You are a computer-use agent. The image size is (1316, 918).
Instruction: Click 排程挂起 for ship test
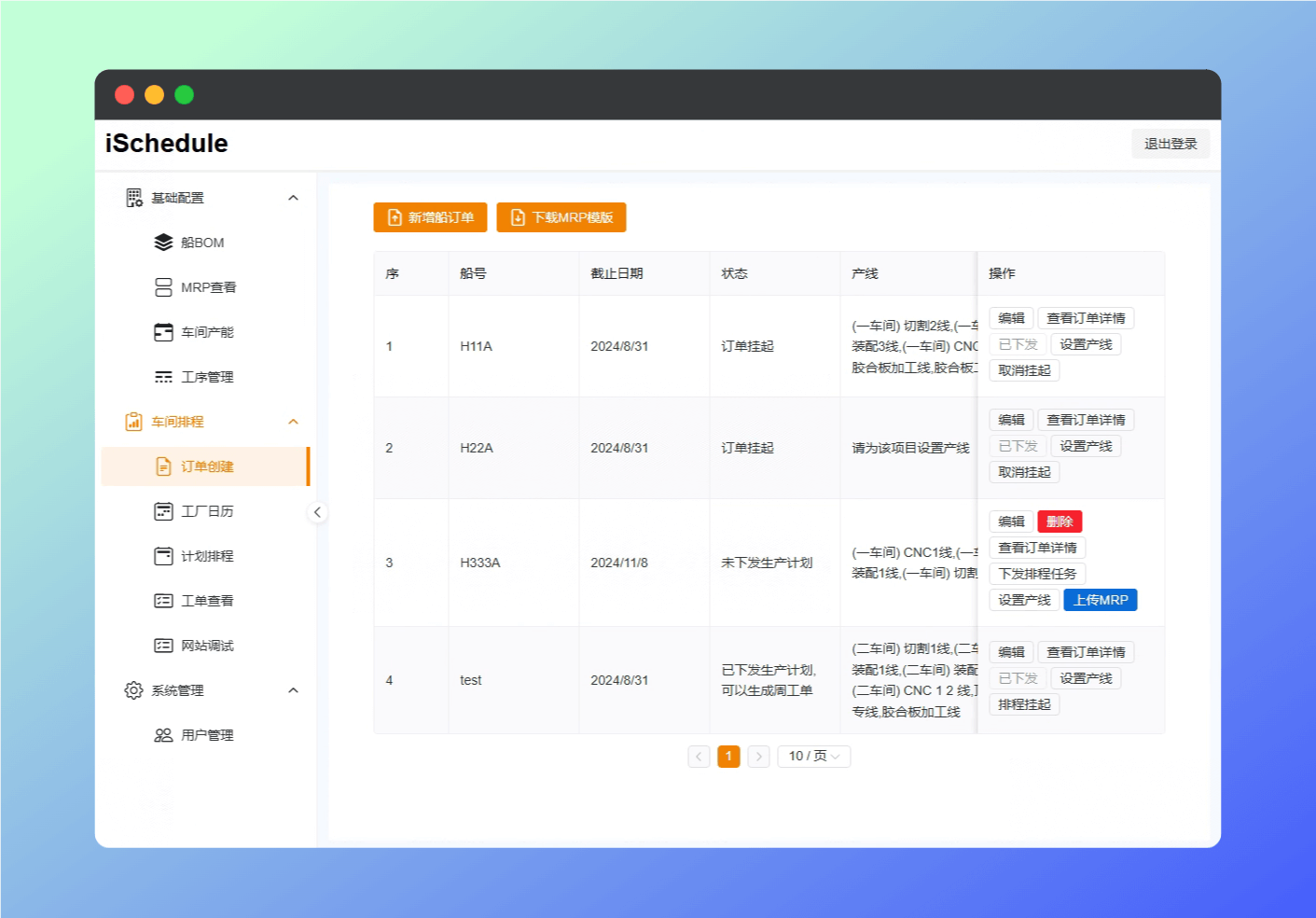pyautogui.click(x=1024, y=704)
